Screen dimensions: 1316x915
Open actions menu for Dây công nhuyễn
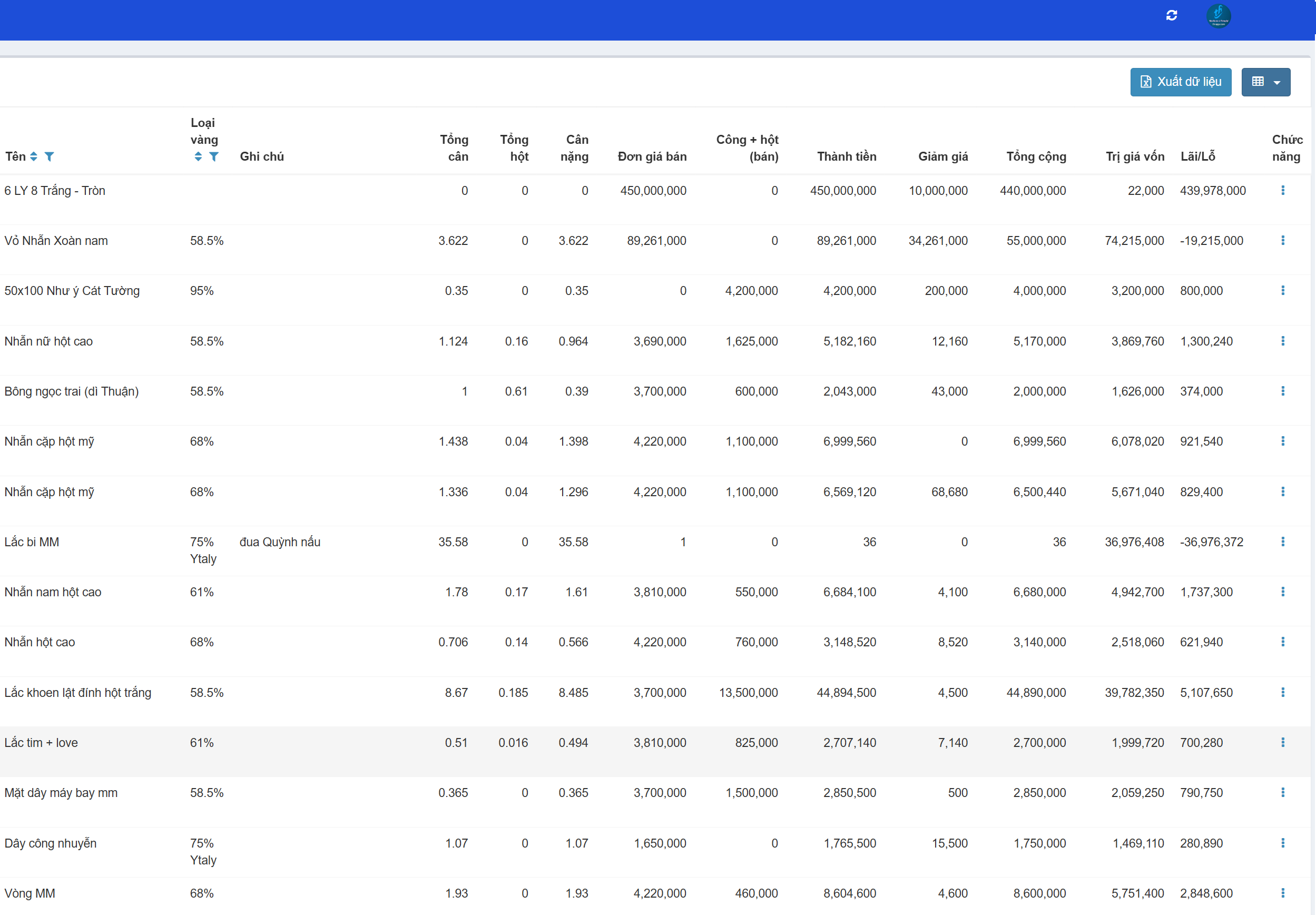tap(1283, 843)
